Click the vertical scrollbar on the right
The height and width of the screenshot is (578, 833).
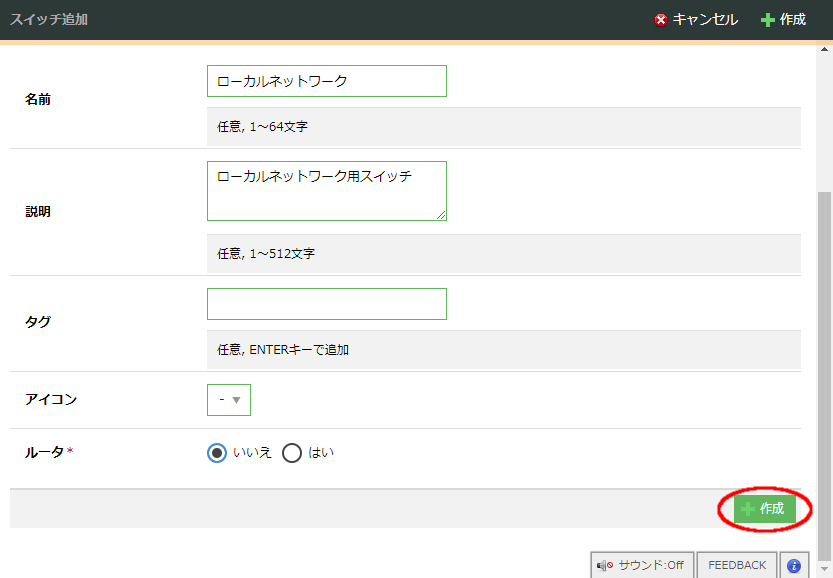tap(824, 370)
